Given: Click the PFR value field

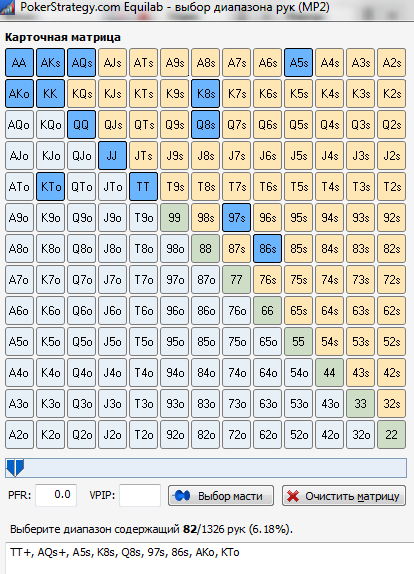Looking at the screenshot, I should (56, 495).
